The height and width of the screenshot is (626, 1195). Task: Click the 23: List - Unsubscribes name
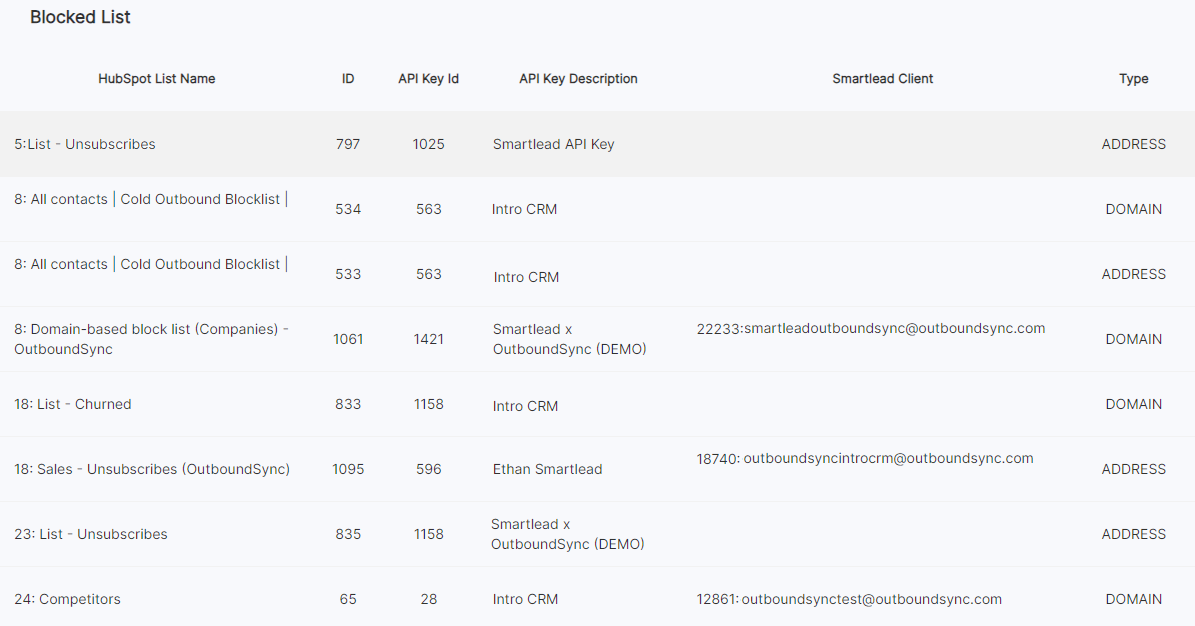pyautogui.click(x=91, y=534)
